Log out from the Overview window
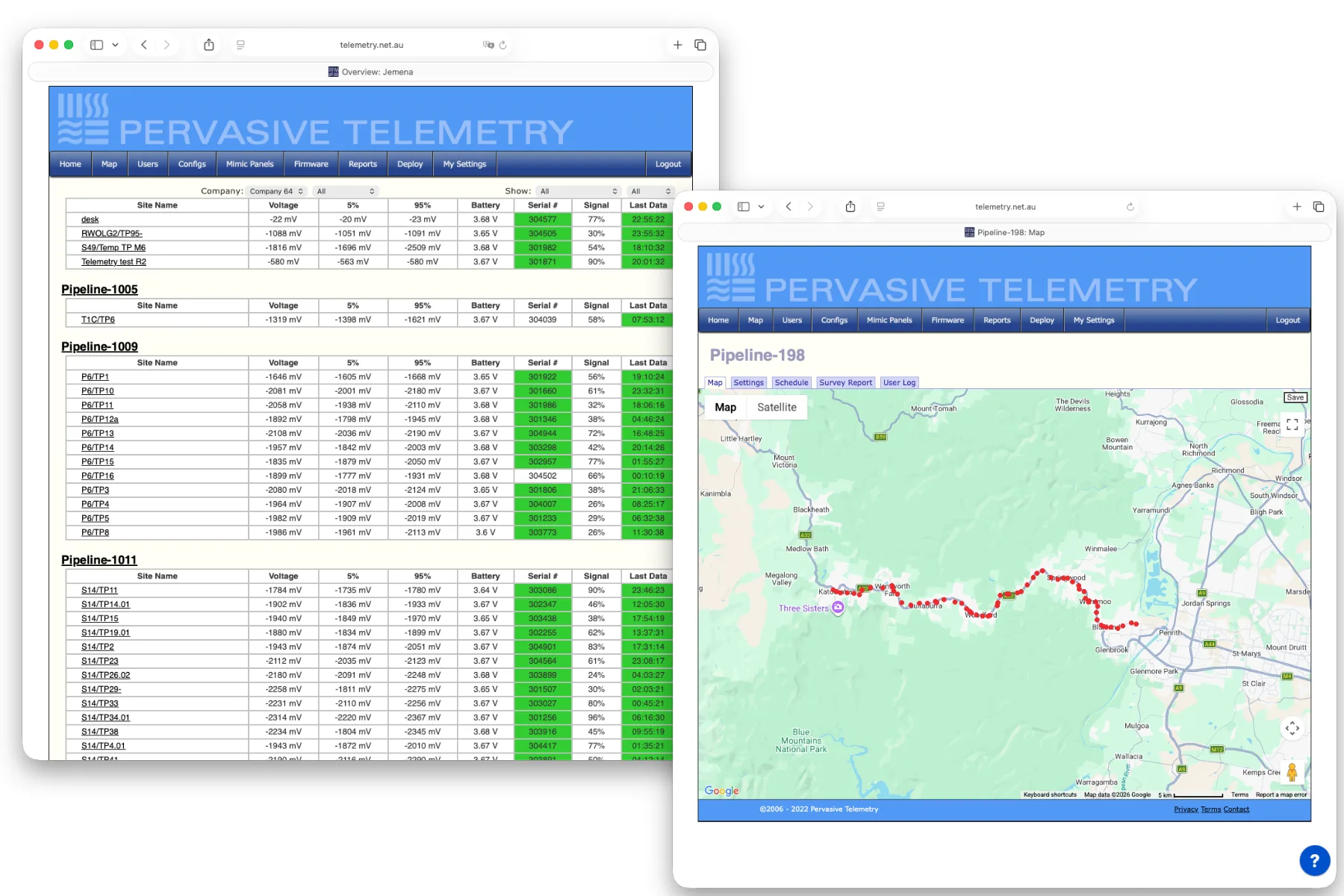 click(x=668, y=164)
